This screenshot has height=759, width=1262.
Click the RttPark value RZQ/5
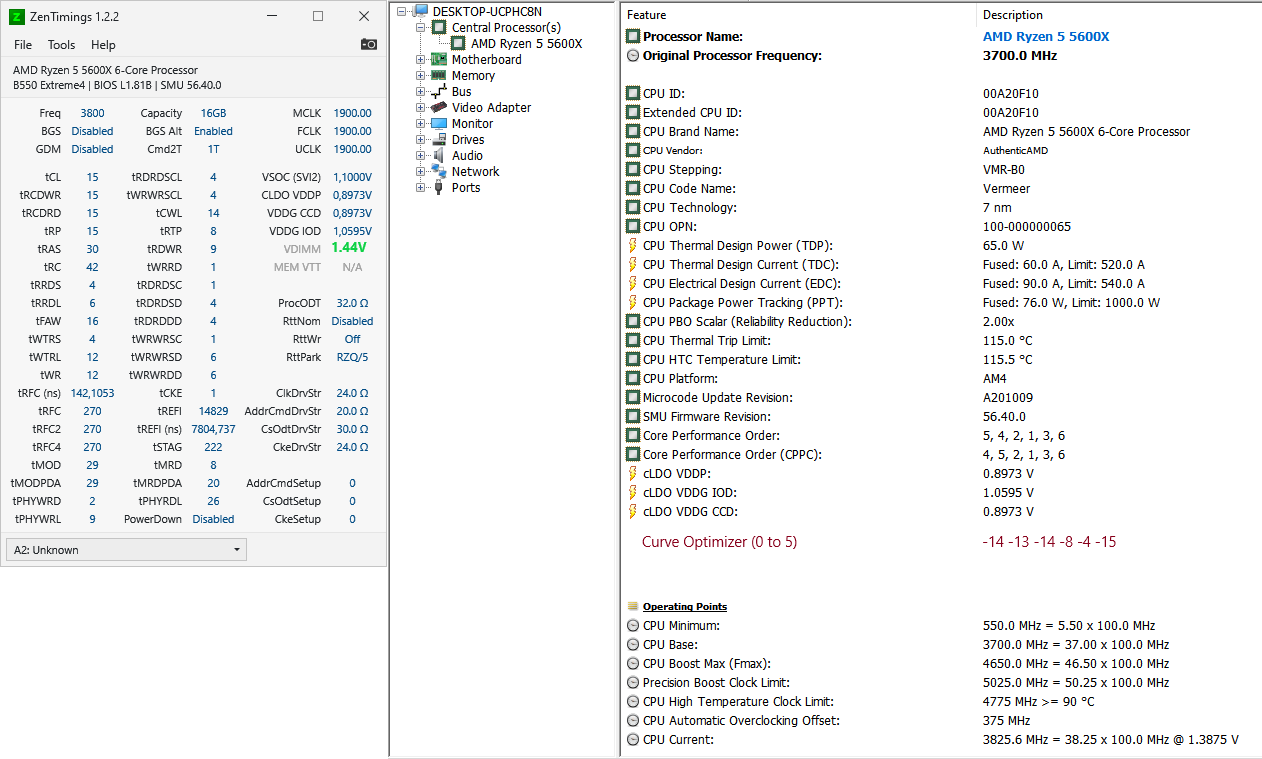click(x=352, y=357)
